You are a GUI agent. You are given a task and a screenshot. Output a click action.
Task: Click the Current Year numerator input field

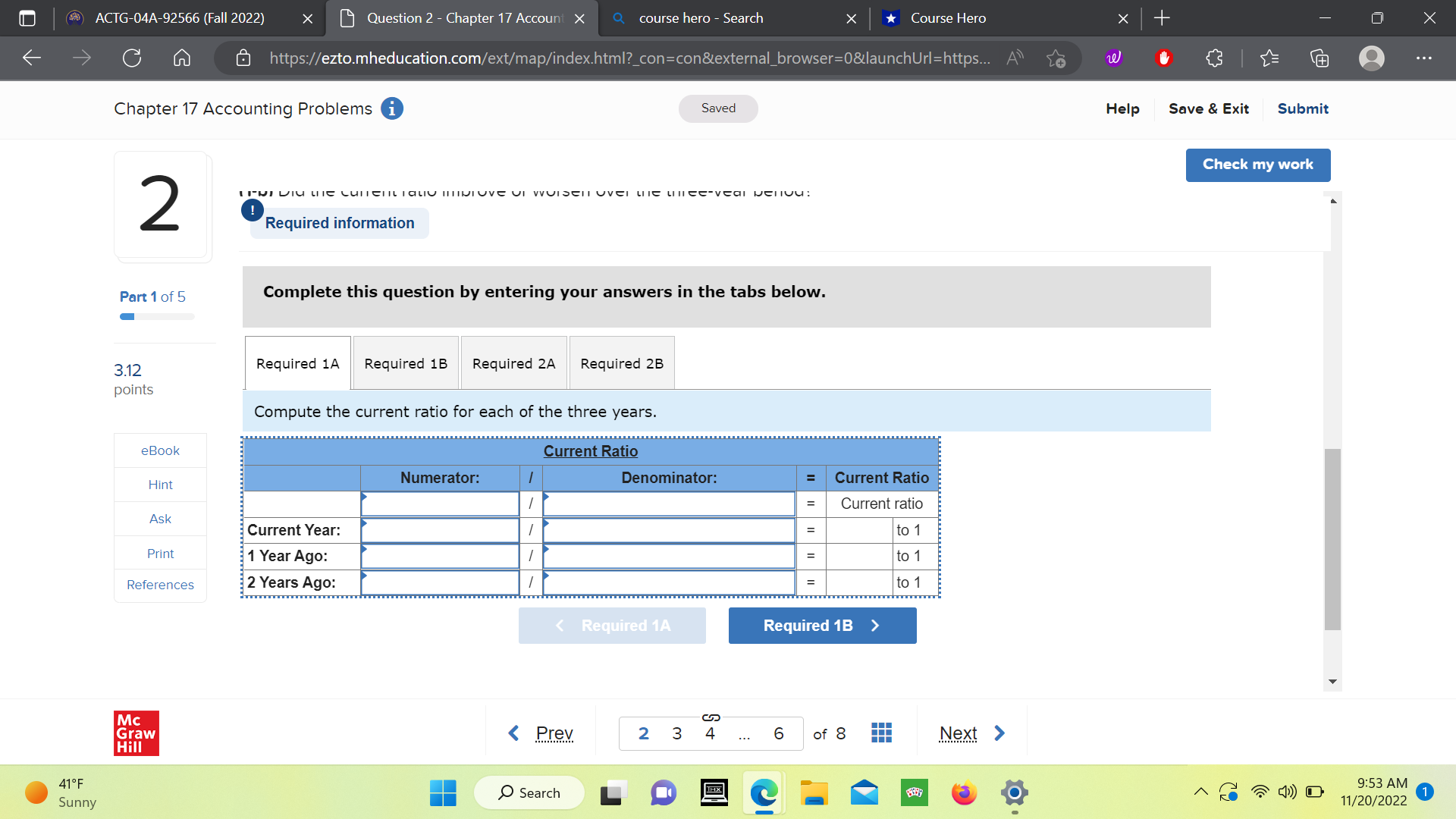[x=440, y=530]
